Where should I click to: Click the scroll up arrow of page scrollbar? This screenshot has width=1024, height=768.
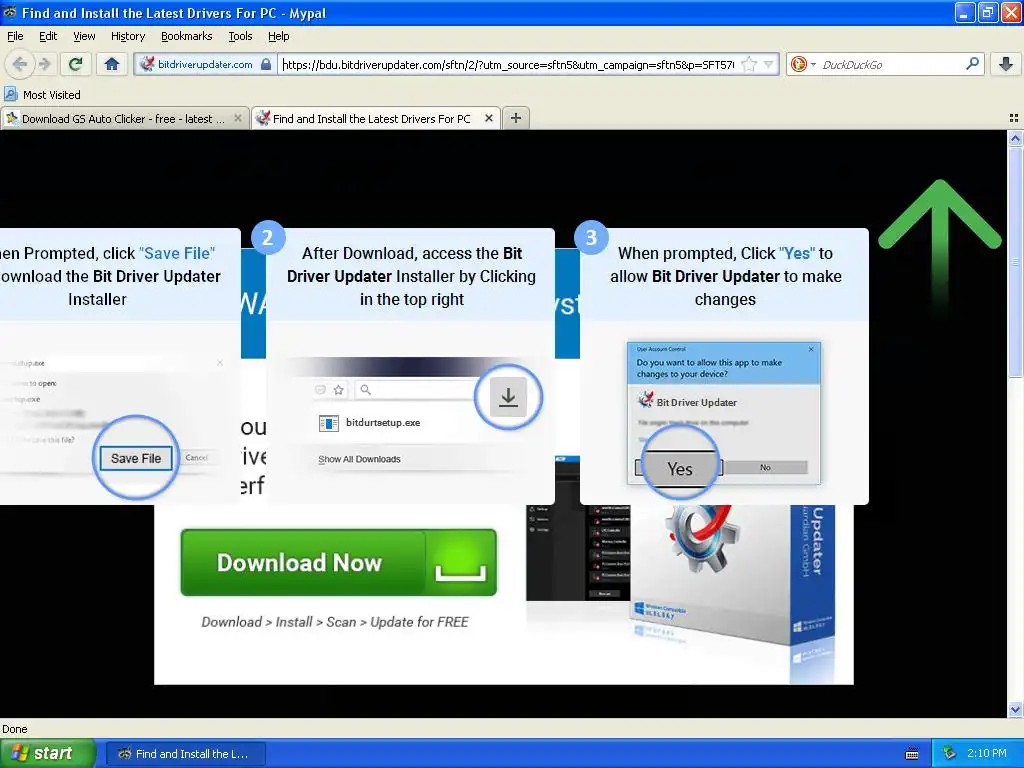tap(1015, 138)
